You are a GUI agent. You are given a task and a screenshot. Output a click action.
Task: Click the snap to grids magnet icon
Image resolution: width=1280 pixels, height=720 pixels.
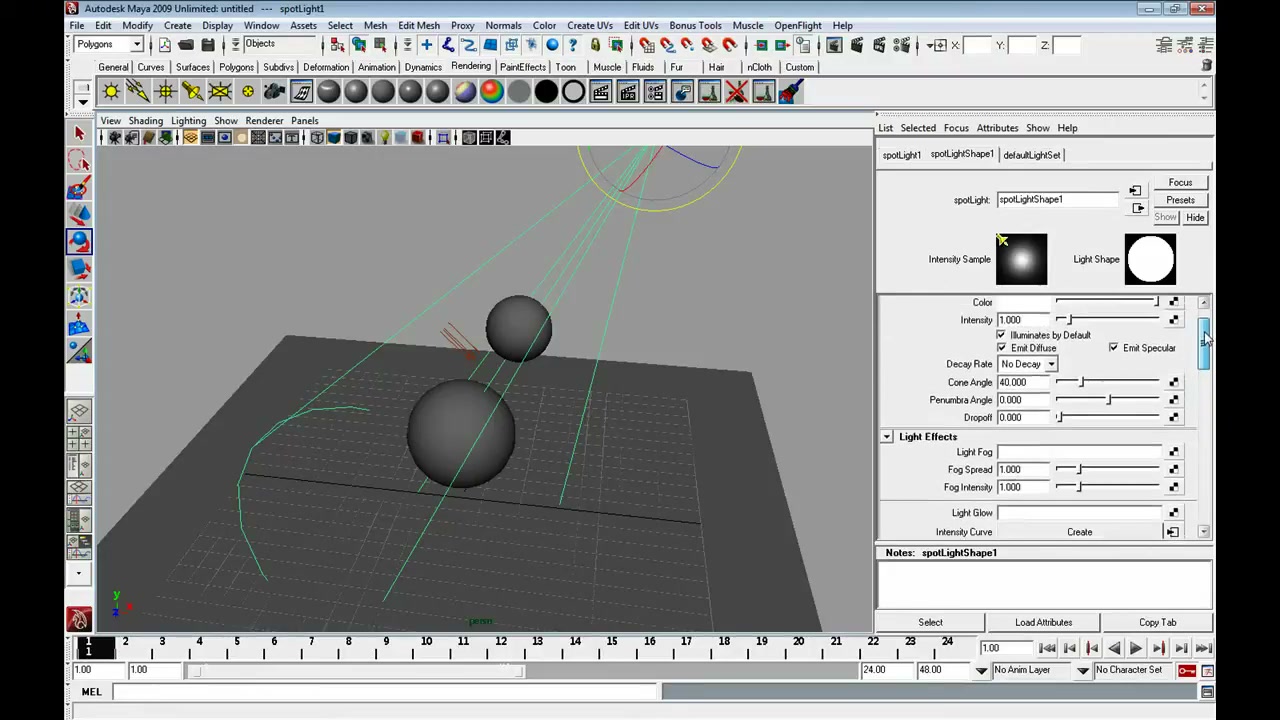[646, 45]
